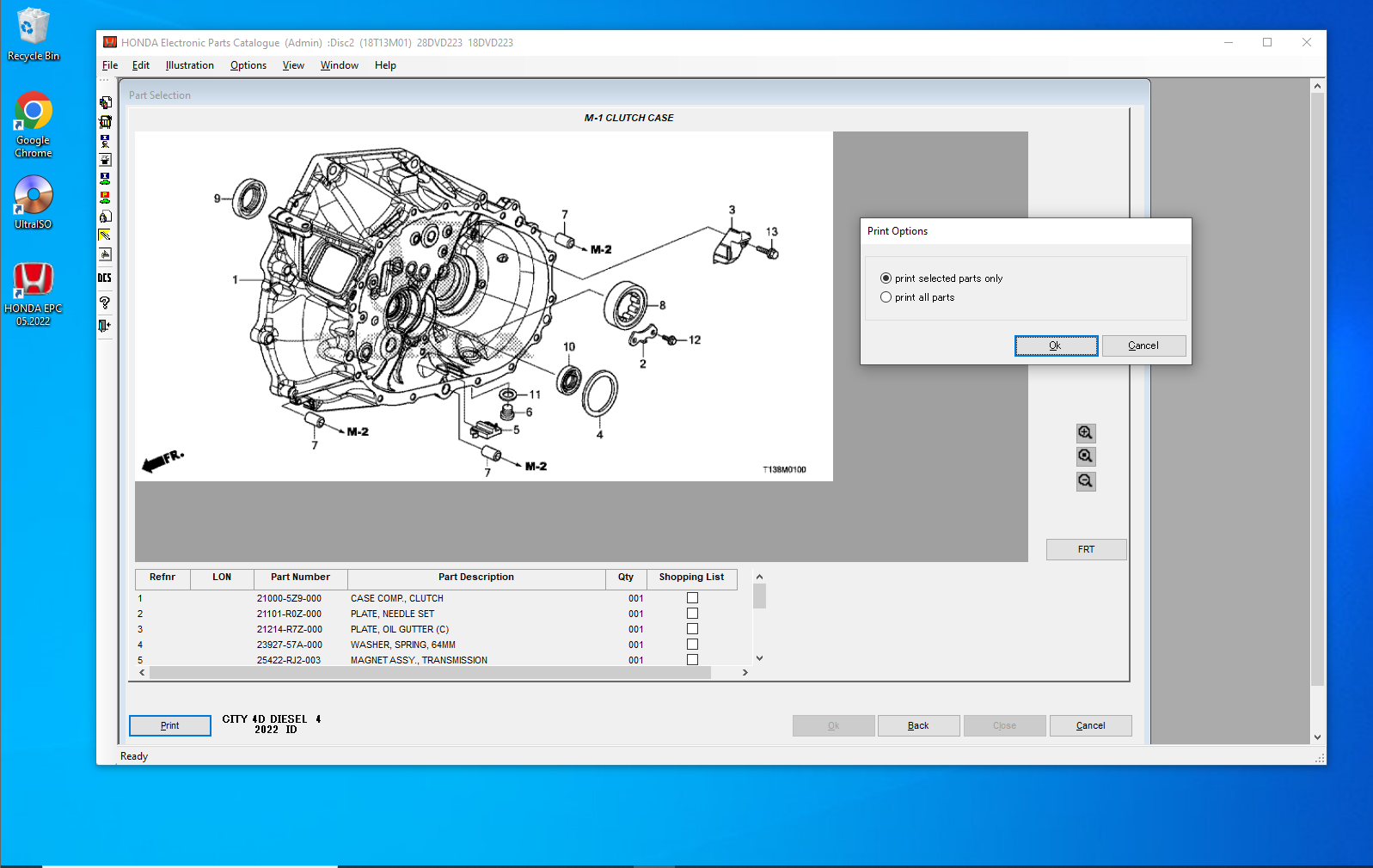
Task: Zoom out on the clutch case illustration
Action: [1086, 481]
